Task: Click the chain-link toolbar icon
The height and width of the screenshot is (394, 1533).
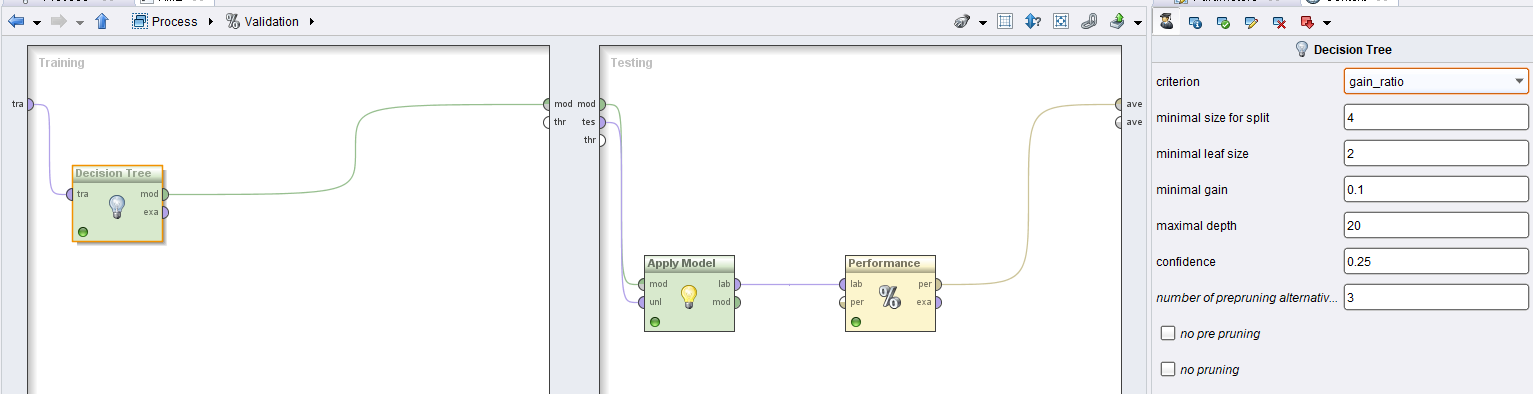Action: point(1090,21)
